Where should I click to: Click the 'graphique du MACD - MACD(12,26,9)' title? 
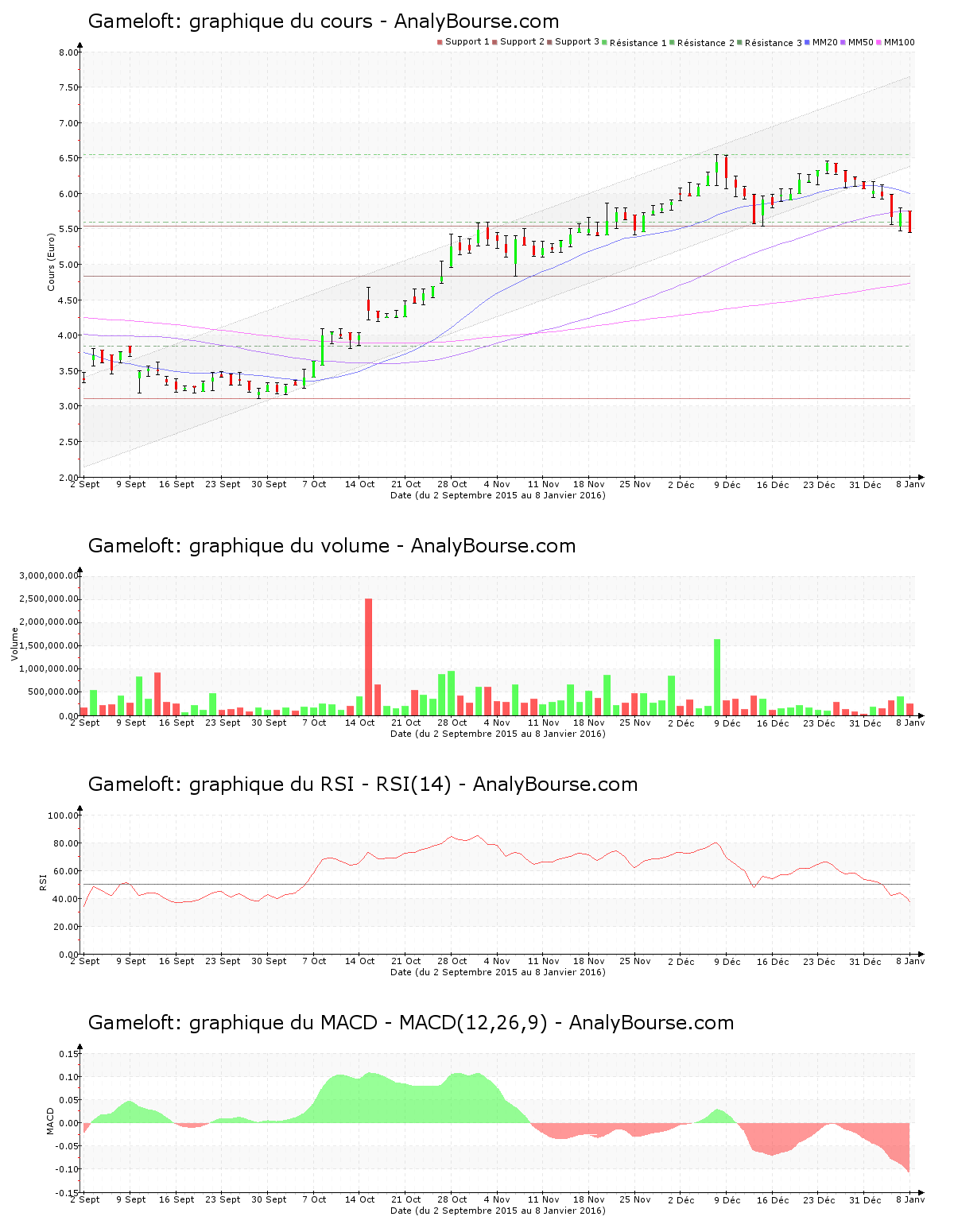(x=411, y=1023)
